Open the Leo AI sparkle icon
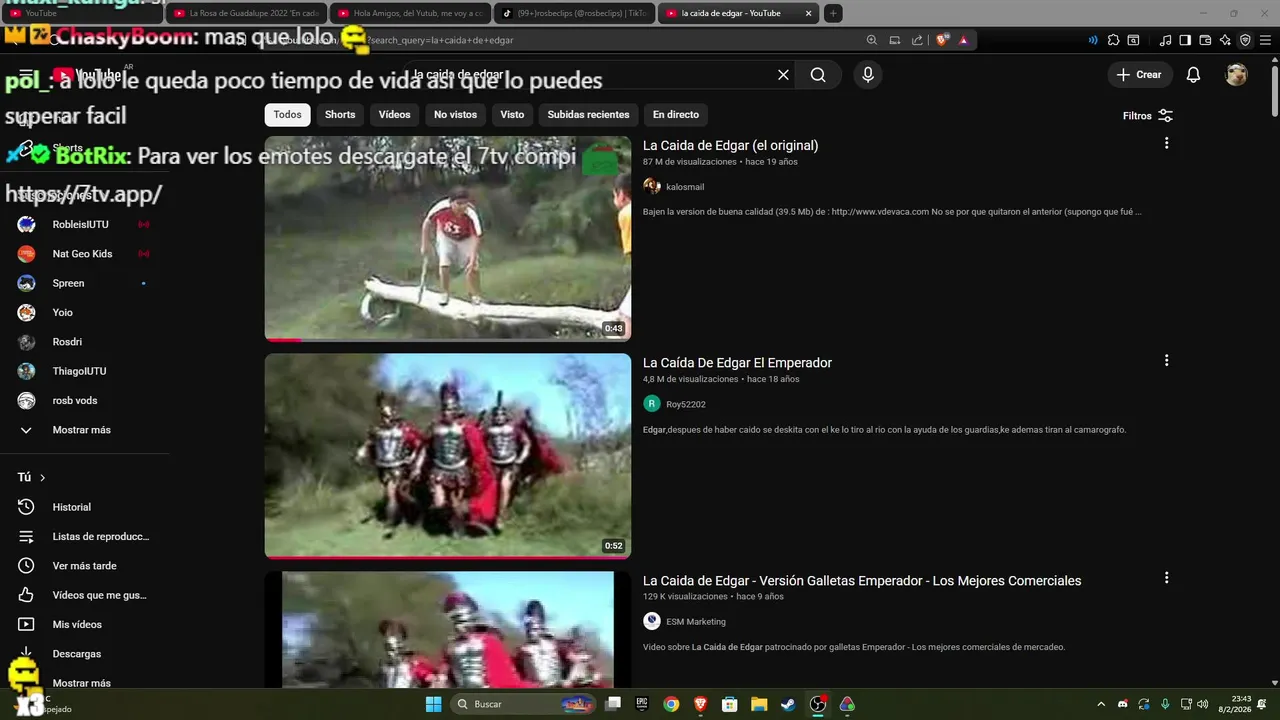 point(1225,40)
